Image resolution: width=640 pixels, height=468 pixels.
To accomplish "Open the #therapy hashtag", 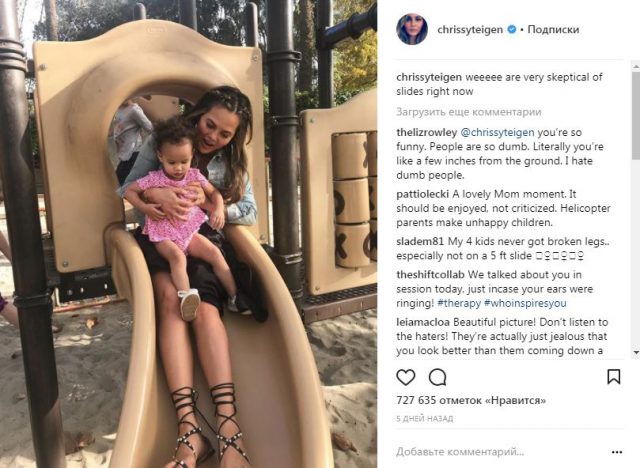I will tap(459, 303).
